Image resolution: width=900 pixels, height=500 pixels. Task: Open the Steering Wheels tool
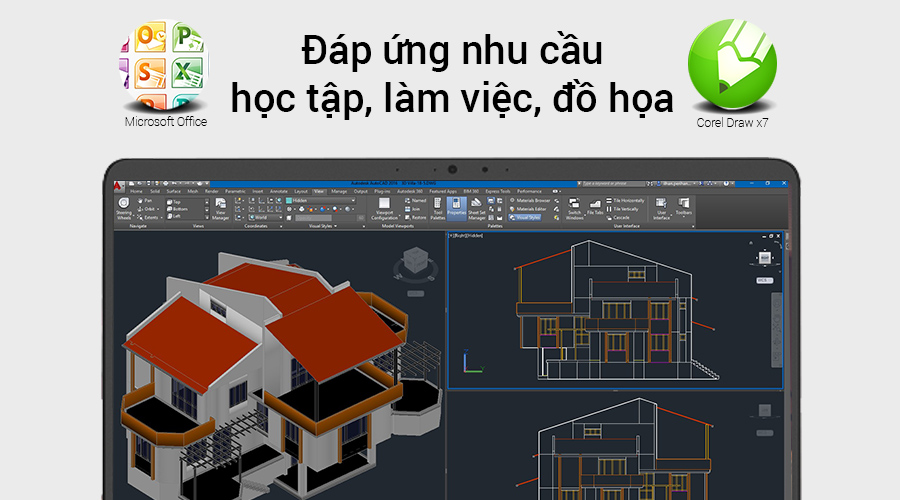tap(123, 209)
